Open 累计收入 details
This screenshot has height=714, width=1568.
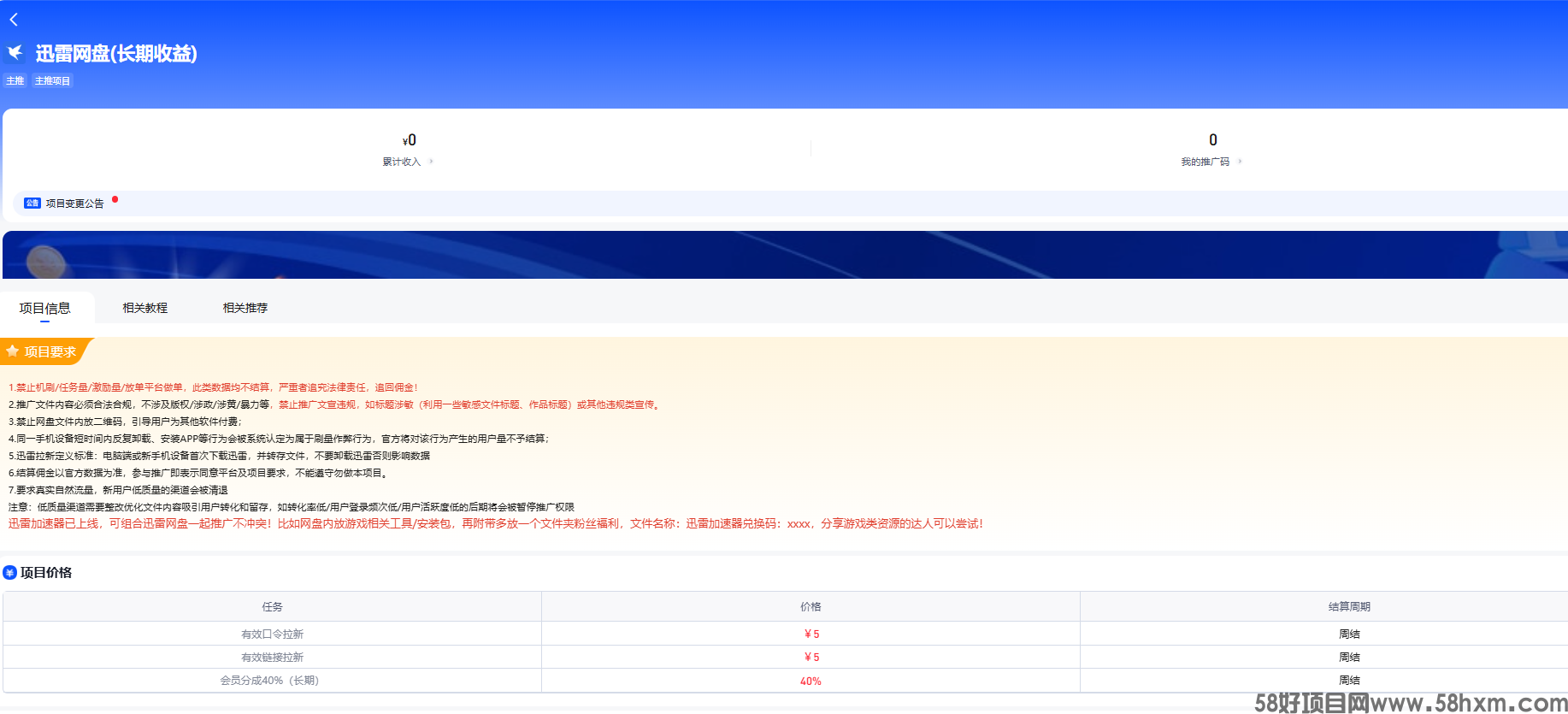402,162
